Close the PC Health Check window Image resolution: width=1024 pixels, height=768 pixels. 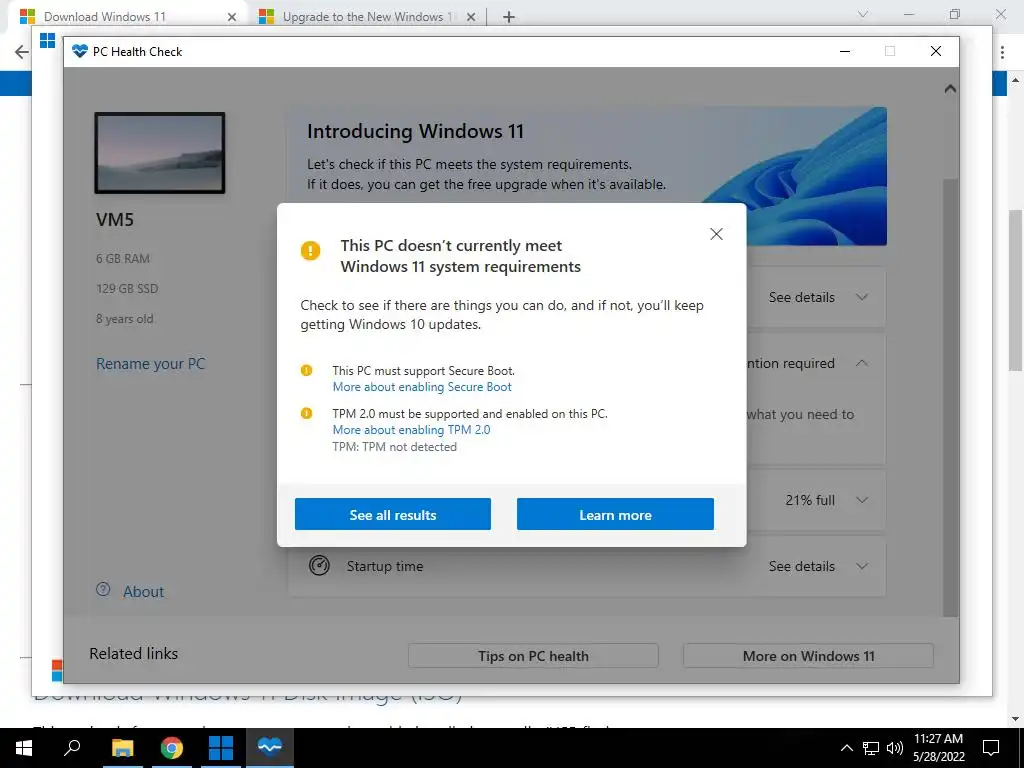click(x=936, y=51)
